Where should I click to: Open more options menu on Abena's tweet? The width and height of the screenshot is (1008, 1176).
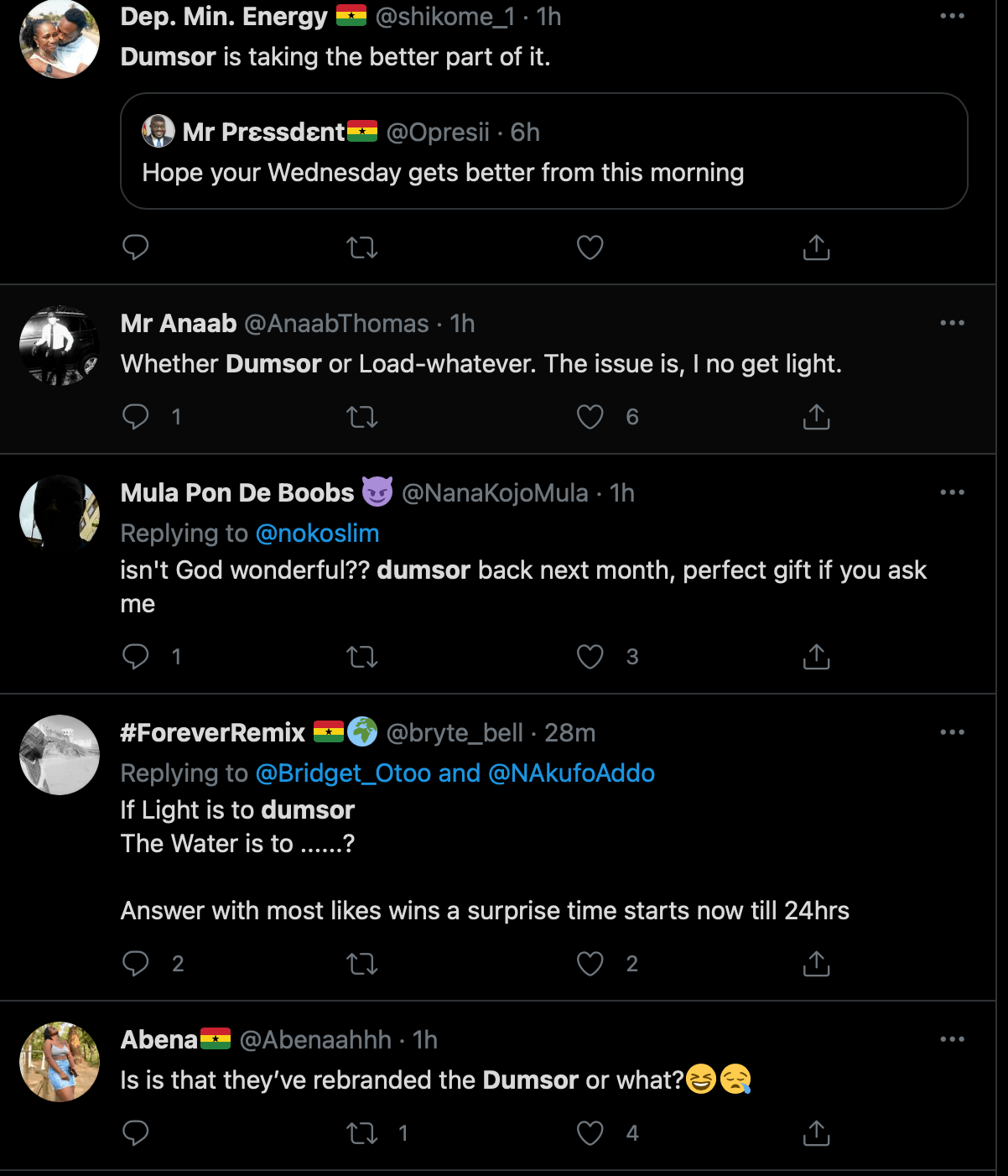952,1039
